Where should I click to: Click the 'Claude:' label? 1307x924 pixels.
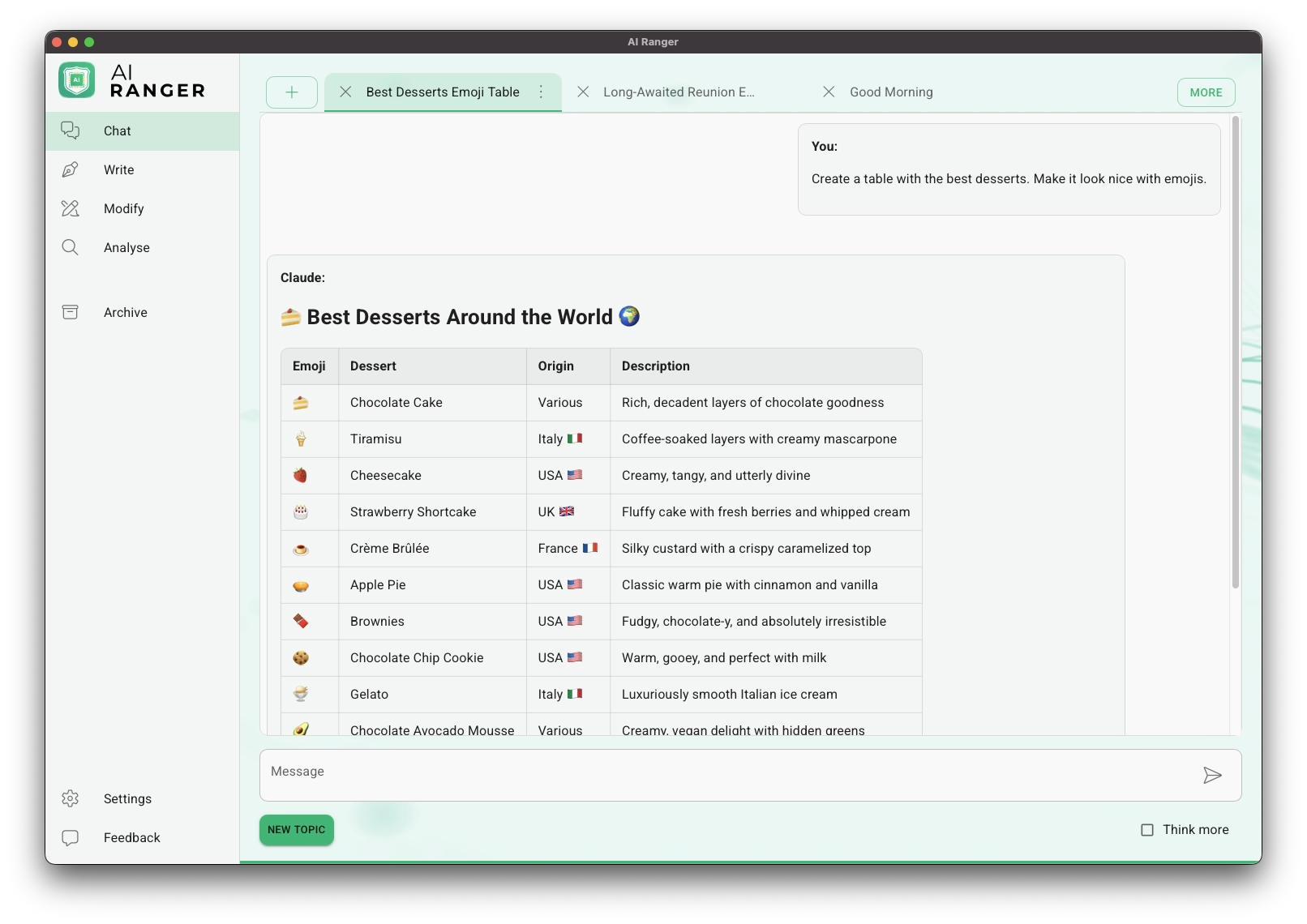click(x=302, y=278)
